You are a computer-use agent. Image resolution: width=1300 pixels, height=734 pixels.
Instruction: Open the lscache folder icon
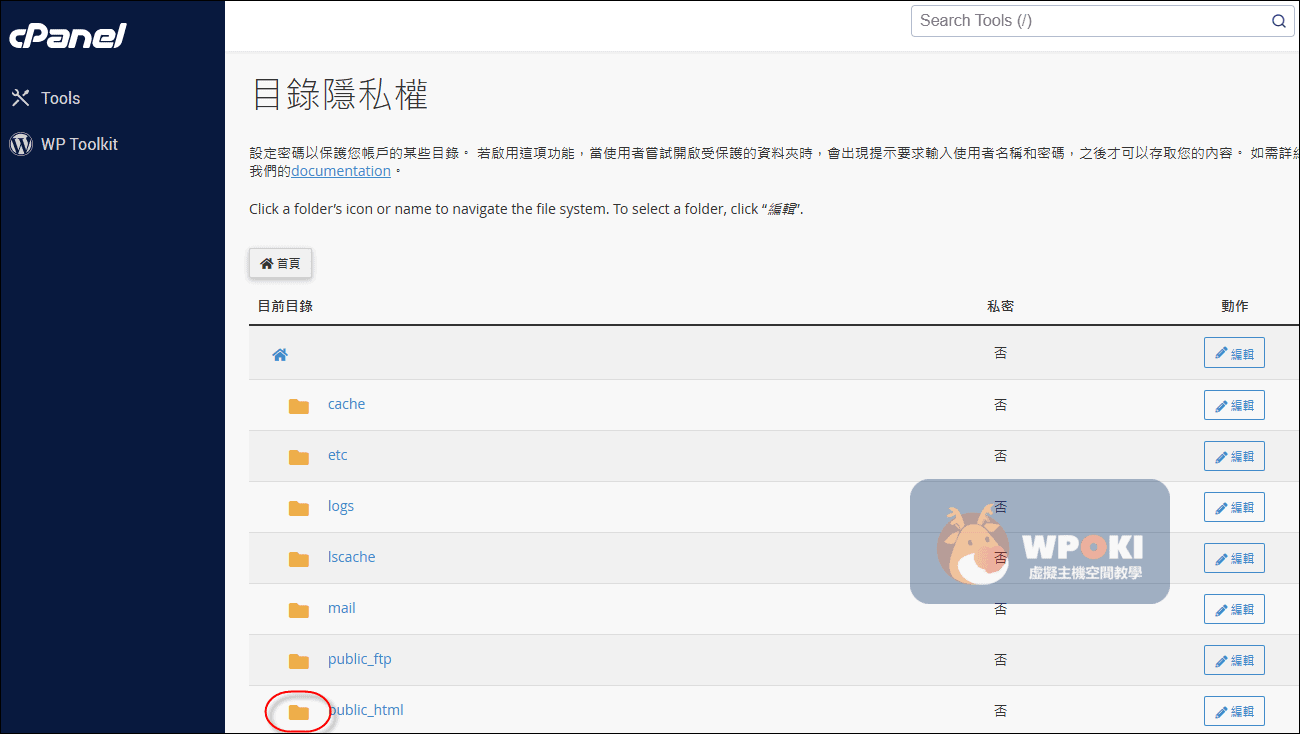pyautogui.click(x=298, y=558)
